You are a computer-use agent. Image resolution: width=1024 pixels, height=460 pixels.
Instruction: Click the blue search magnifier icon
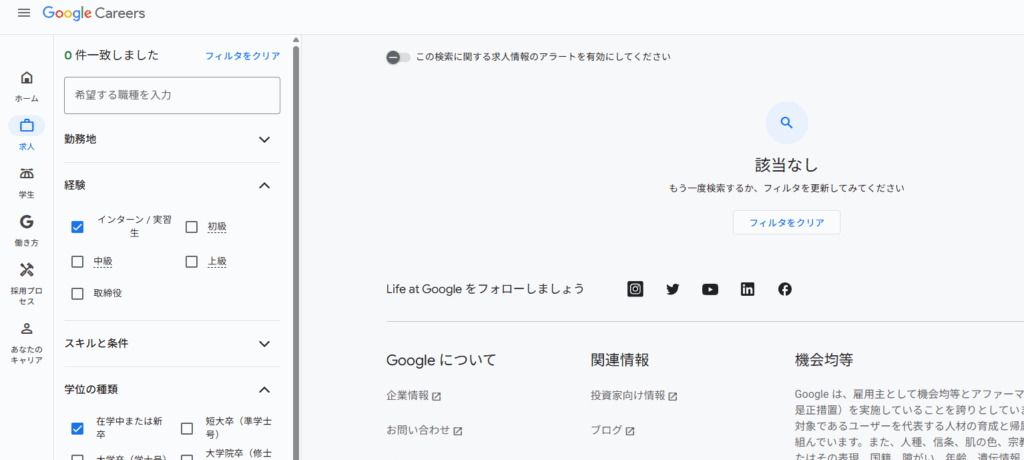tap(786, 122)
